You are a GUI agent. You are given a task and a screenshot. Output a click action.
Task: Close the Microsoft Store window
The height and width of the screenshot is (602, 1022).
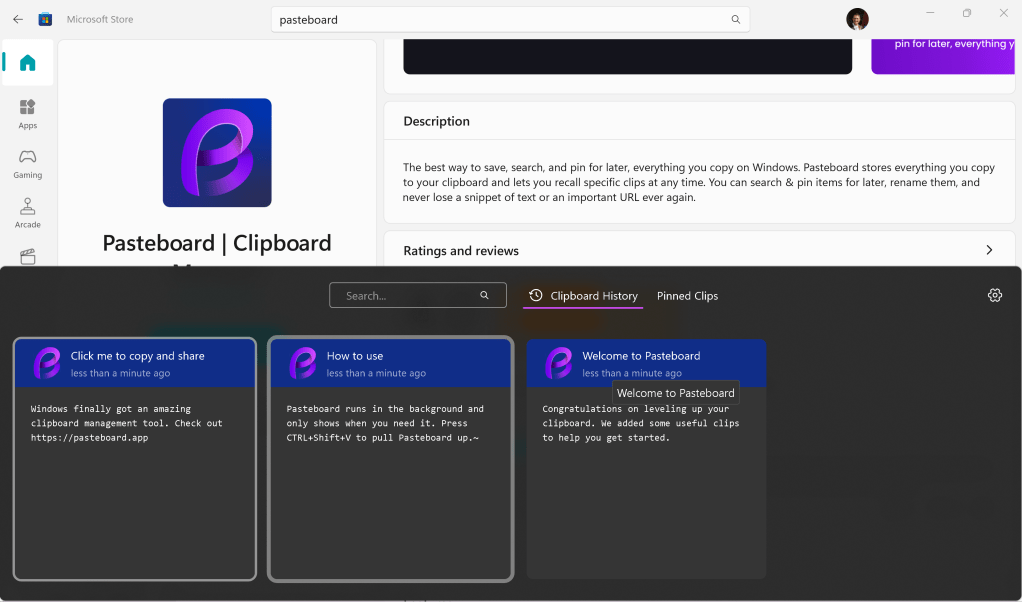pos(1004,13)
